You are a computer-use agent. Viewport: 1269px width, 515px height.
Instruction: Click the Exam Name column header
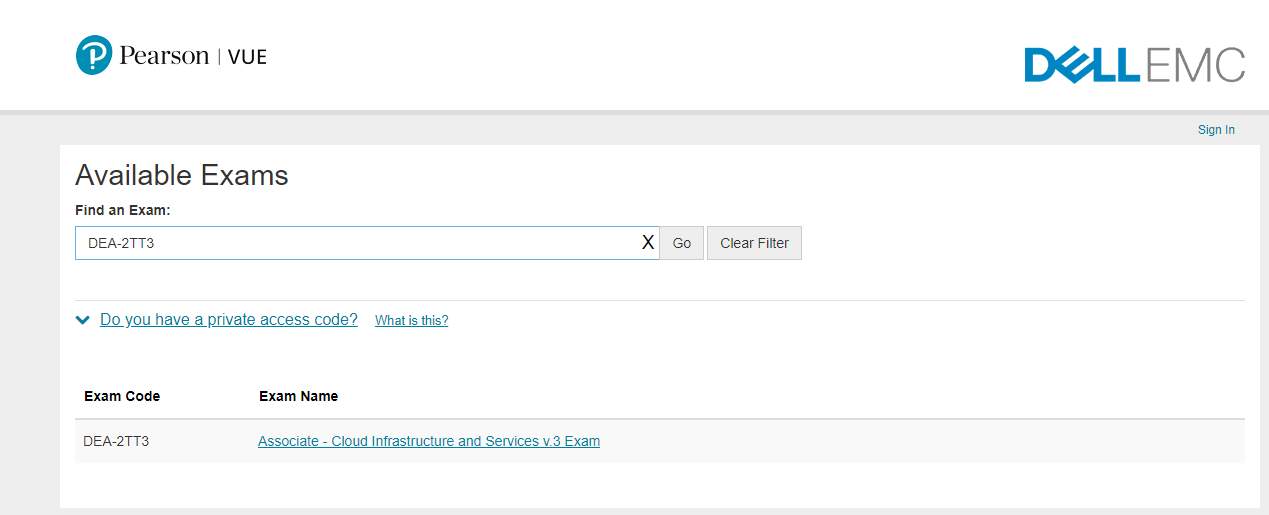pyautogui.click(x=298, y=396)
